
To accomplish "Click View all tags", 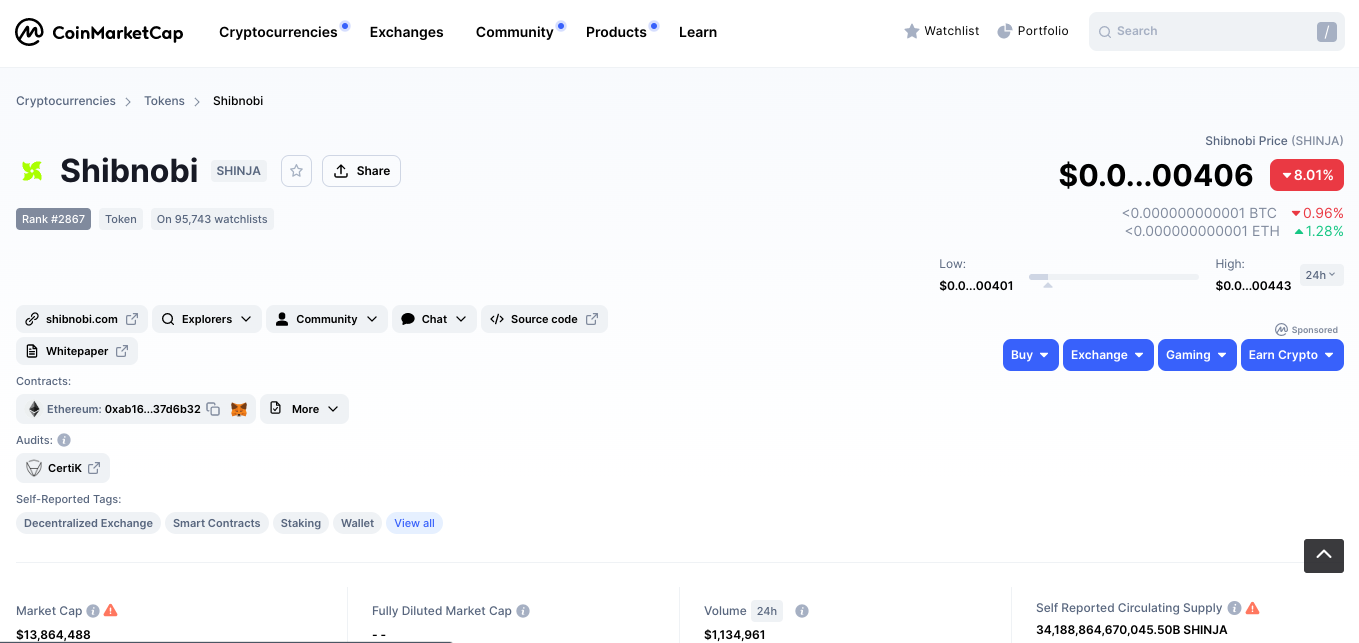I will (x=414, y=523).
